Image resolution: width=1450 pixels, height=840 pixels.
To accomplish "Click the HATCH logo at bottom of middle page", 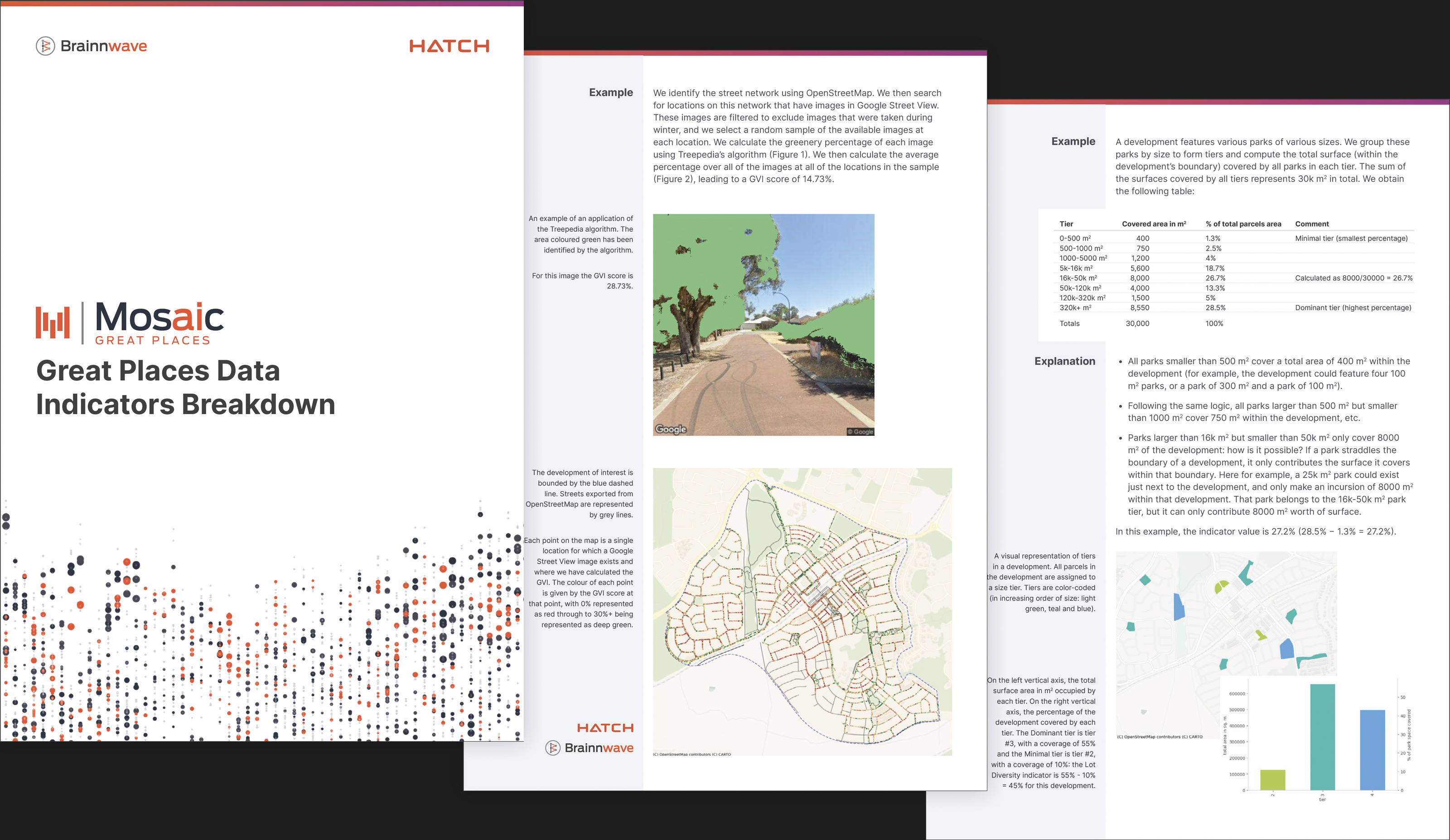I will (x=605, y=728).
